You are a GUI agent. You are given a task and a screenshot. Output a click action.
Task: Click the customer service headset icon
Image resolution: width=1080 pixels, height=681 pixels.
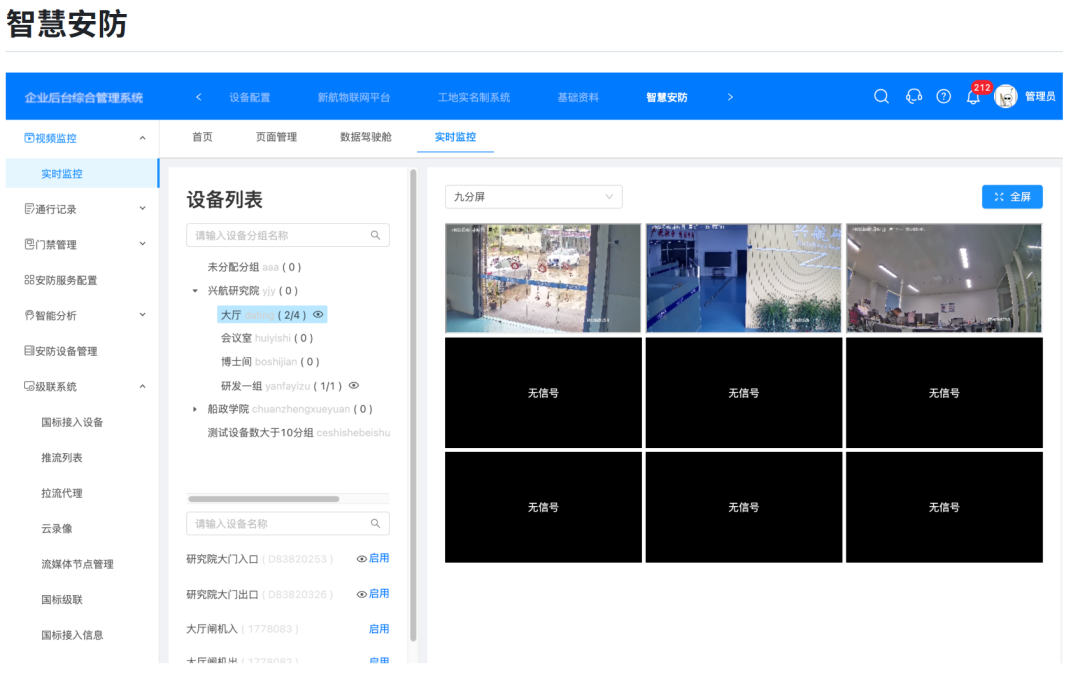pos(913,97)
